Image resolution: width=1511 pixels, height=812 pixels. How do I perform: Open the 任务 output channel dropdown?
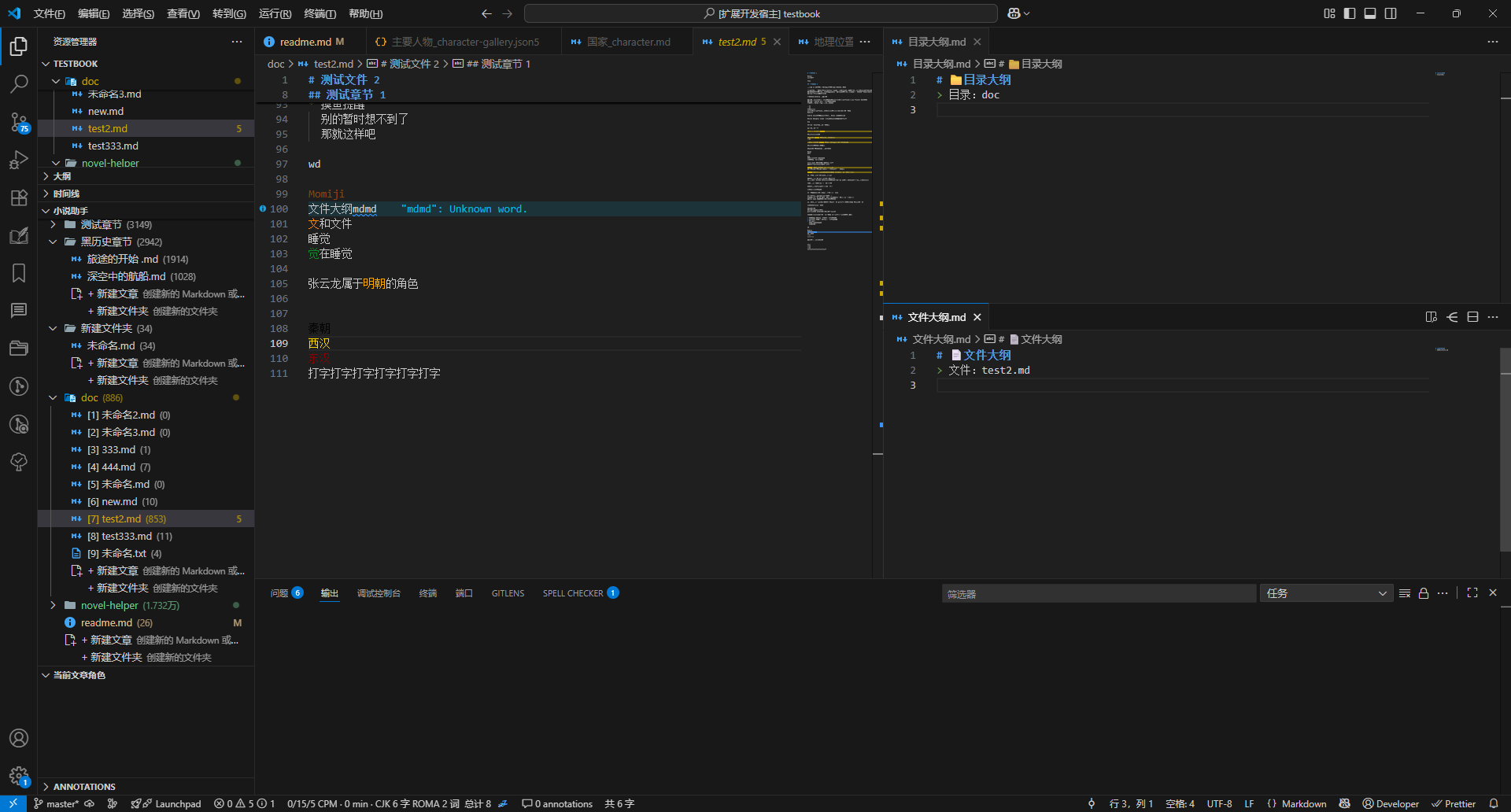(1326, 593)
